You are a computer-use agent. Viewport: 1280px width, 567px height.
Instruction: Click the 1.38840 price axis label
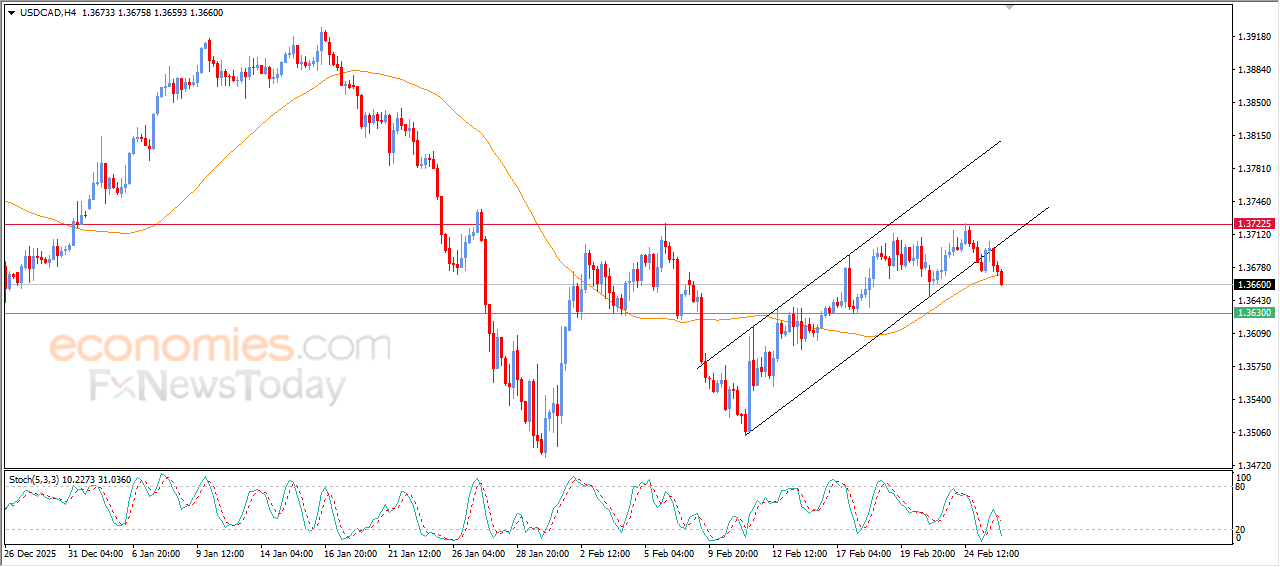click(x=1254, y=70)
